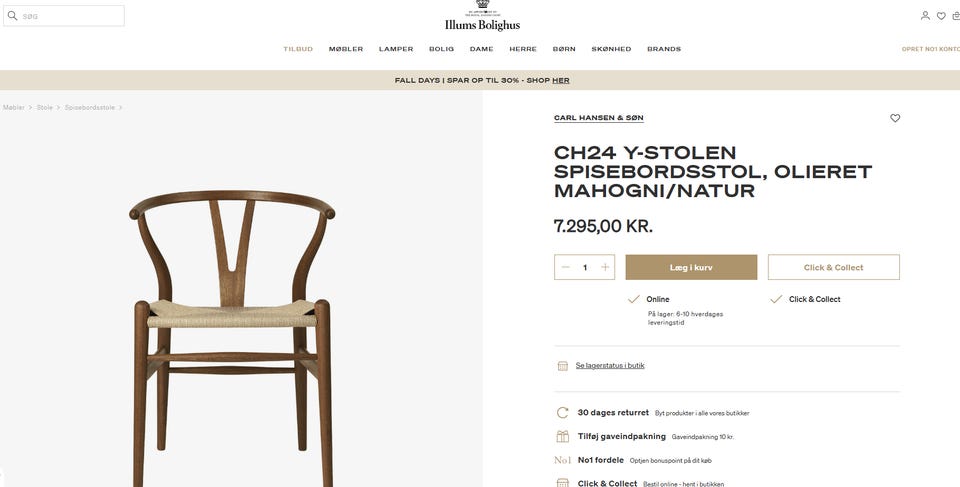Click the search magnifier icon
Screen dimensions: 960x487
12,16
